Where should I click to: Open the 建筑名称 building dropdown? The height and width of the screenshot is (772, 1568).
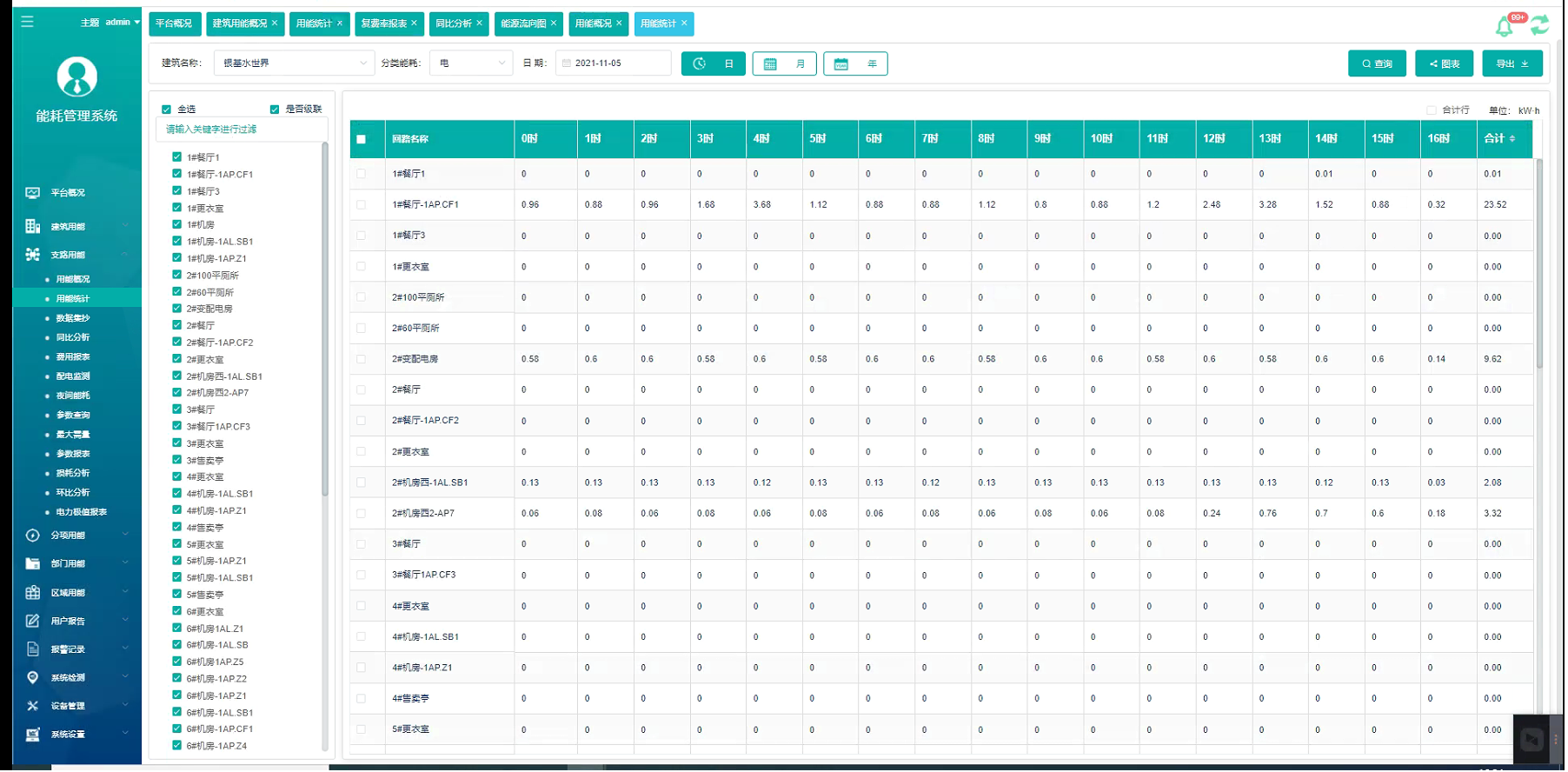click(x=294, y=63)
